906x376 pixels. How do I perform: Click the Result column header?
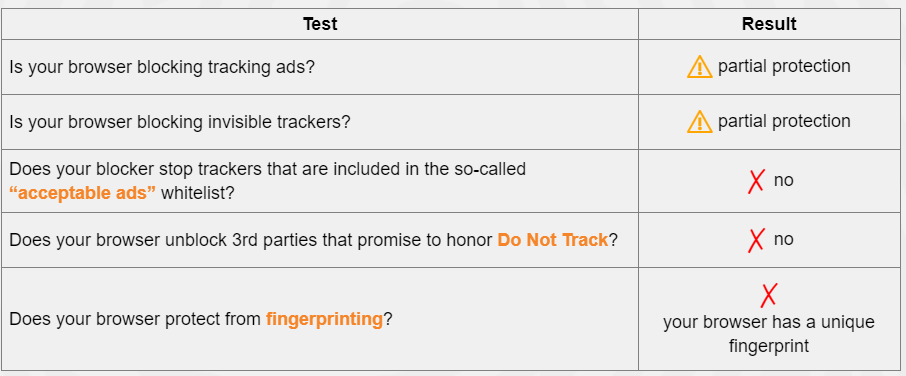coord(769,24)
